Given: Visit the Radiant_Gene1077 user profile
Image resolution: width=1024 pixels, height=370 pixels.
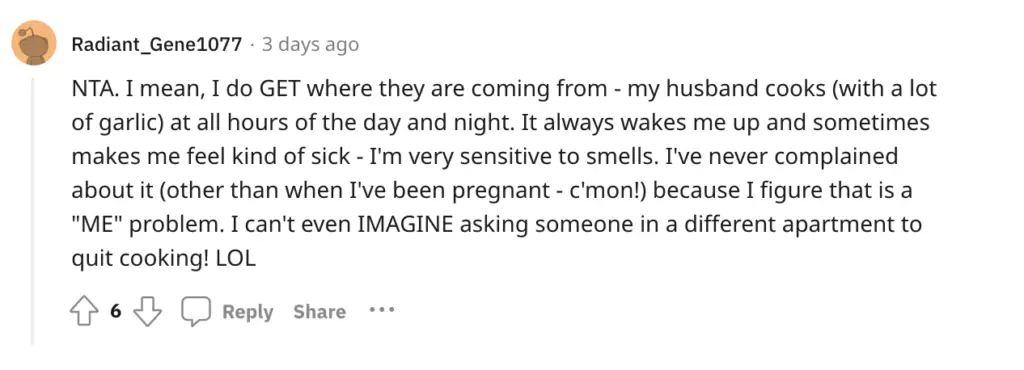Looking at the screenshot, I should coord(157,45).
